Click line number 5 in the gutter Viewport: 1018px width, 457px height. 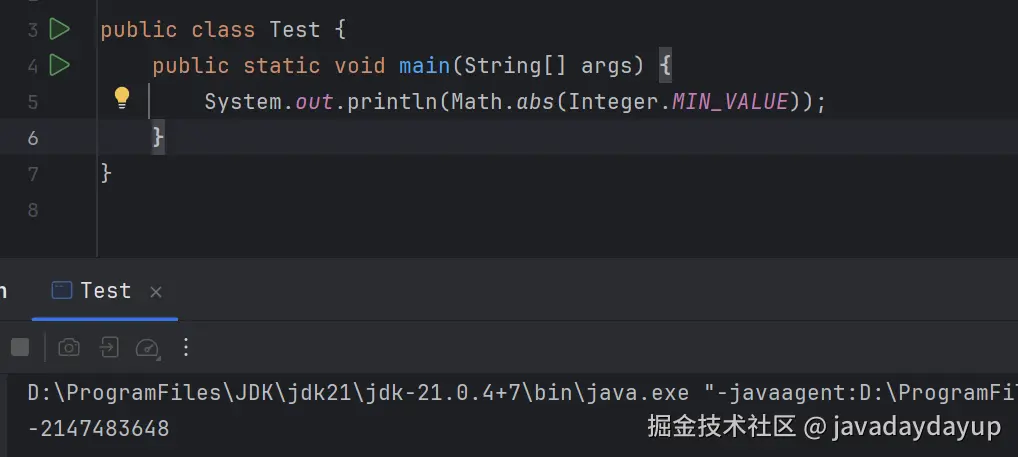(32, 103)
